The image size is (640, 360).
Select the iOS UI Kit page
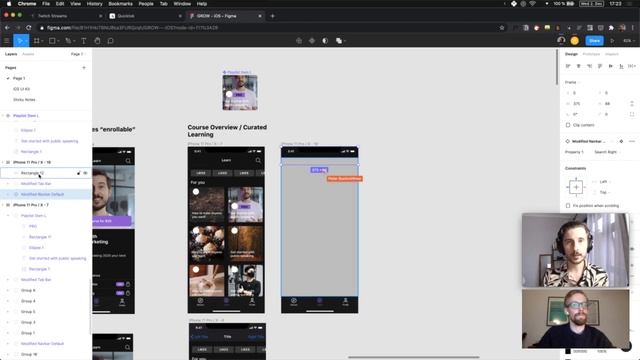[x=21, y=89]
